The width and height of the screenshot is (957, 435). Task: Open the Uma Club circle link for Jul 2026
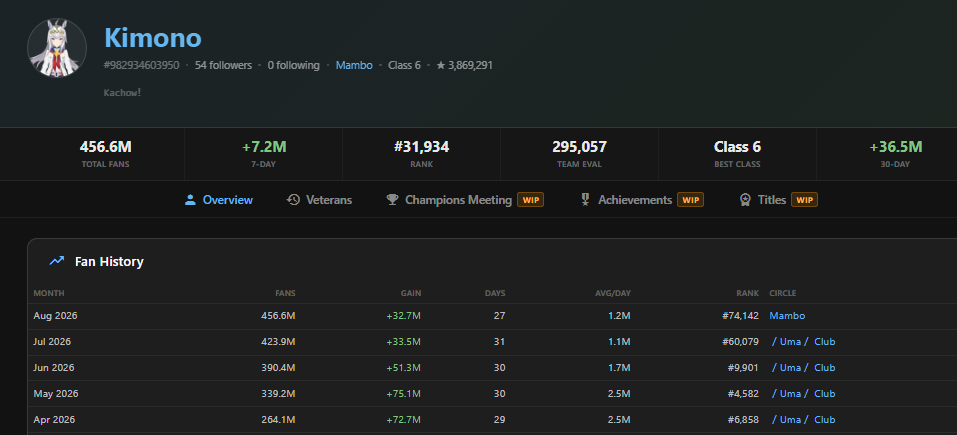pos(803,342)
